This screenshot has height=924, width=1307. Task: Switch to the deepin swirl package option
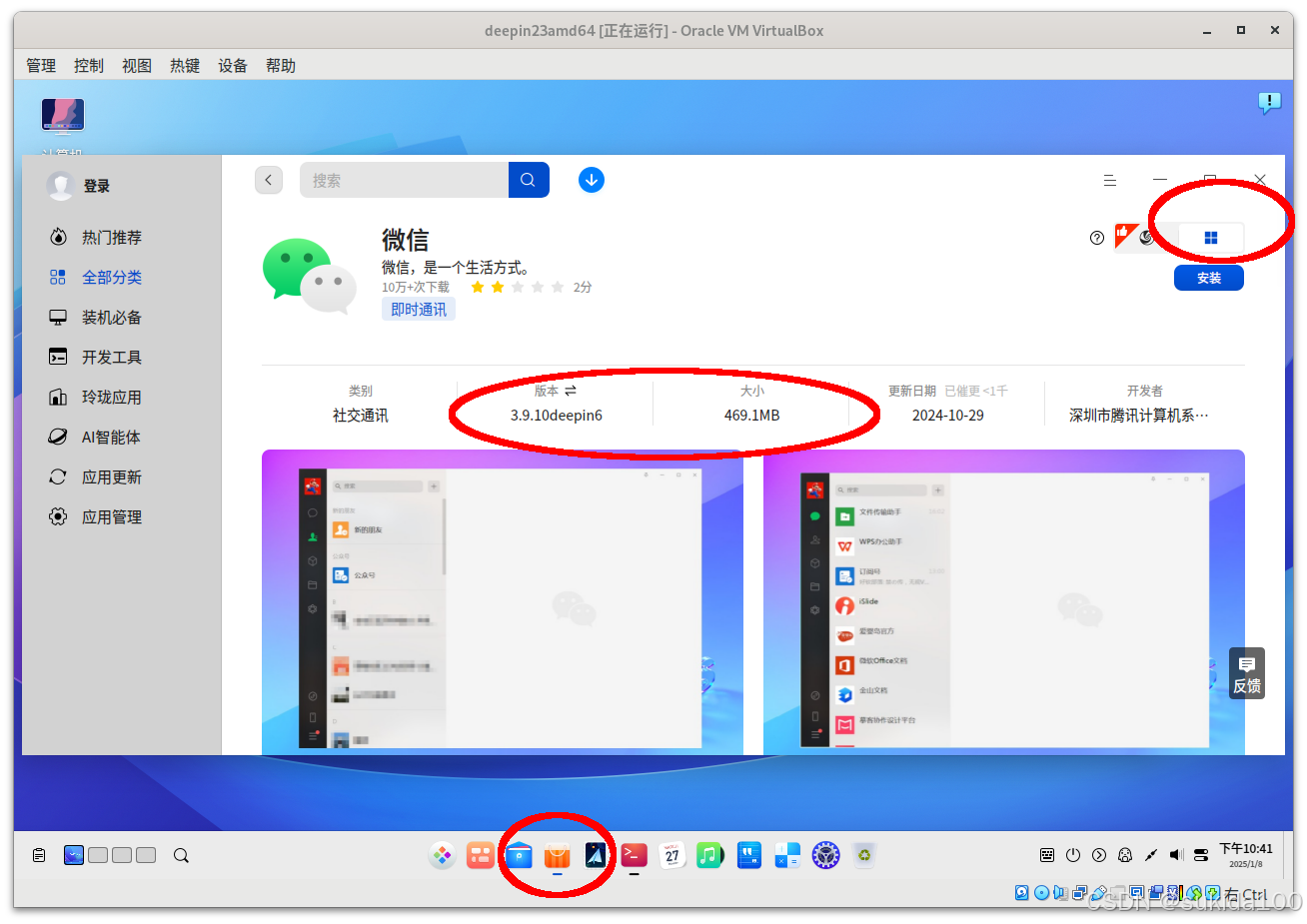point(1147,238)
